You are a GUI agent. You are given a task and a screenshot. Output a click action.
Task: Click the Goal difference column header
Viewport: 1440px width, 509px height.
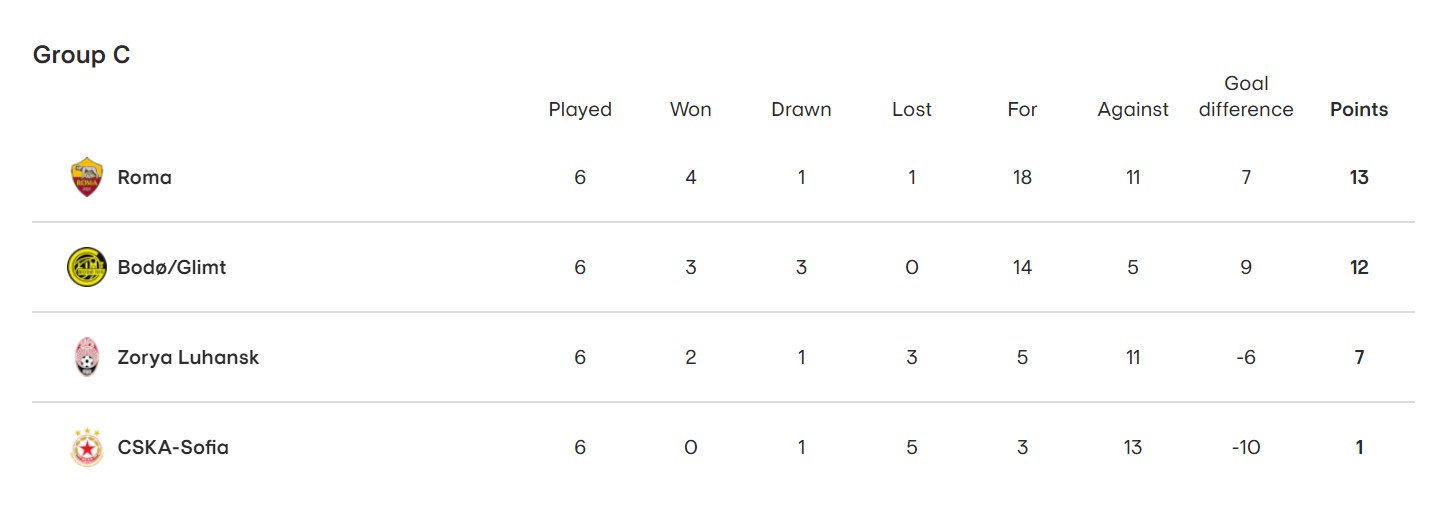pyautogui.click(x=1246, y=97)
